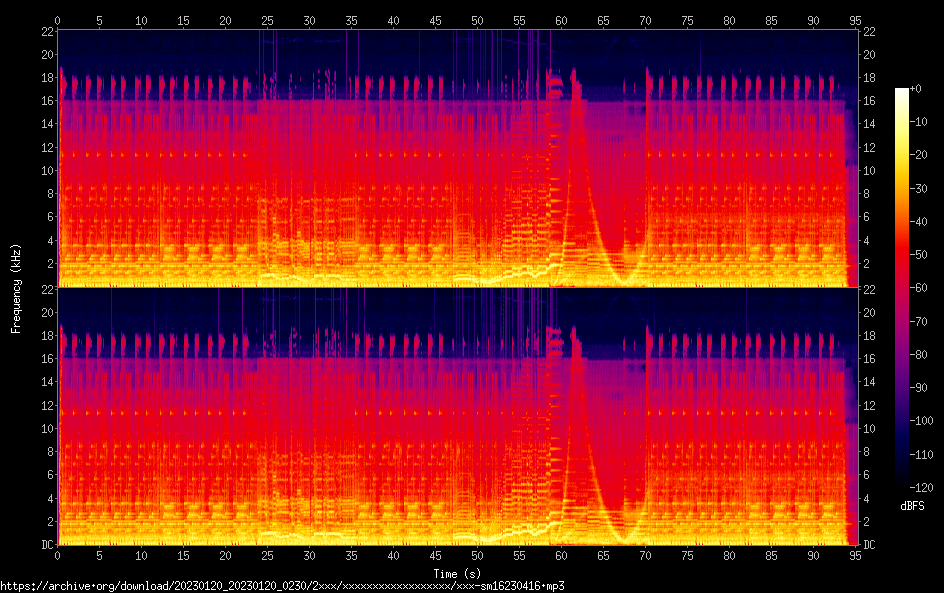Click the 0 tick on the top time axis
Viewport: 944px width, 593px height.
[x=58, y=19]
